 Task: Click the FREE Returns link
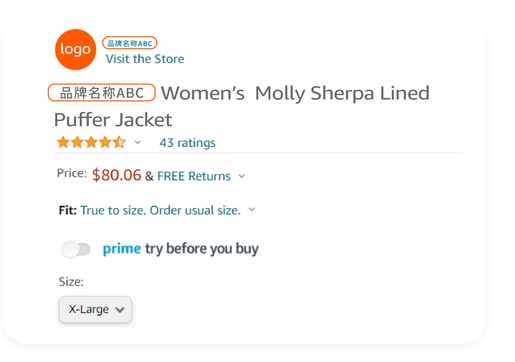click(x=194, y=176)
